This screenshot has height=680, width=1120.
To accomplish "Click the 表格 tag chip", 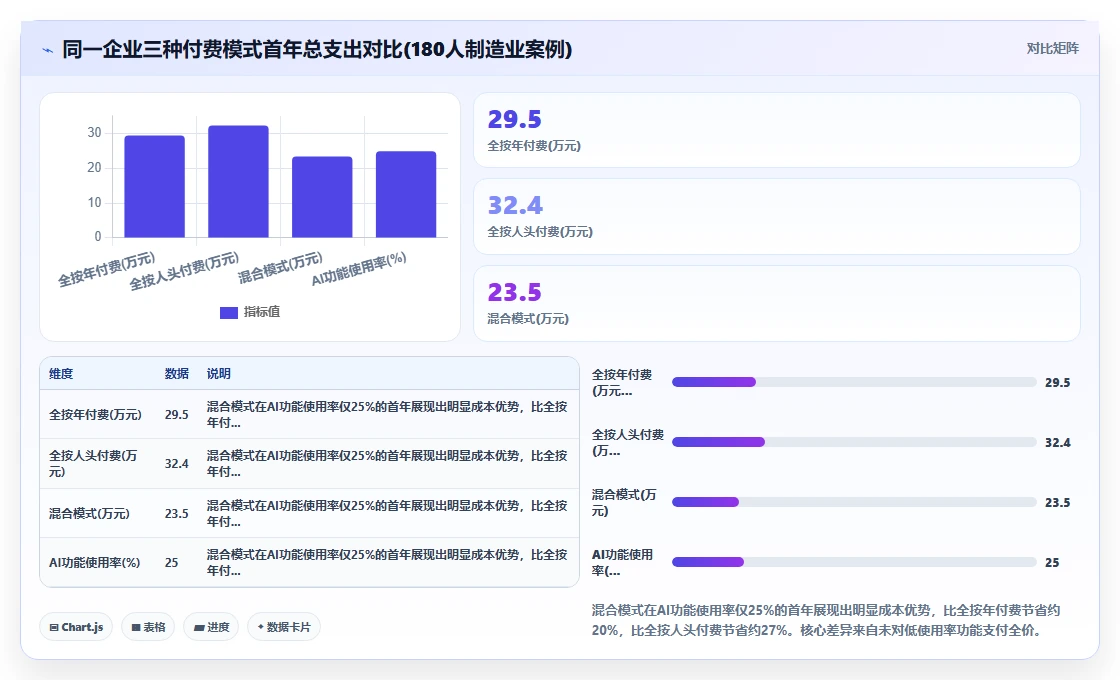I will coord(149,627).
